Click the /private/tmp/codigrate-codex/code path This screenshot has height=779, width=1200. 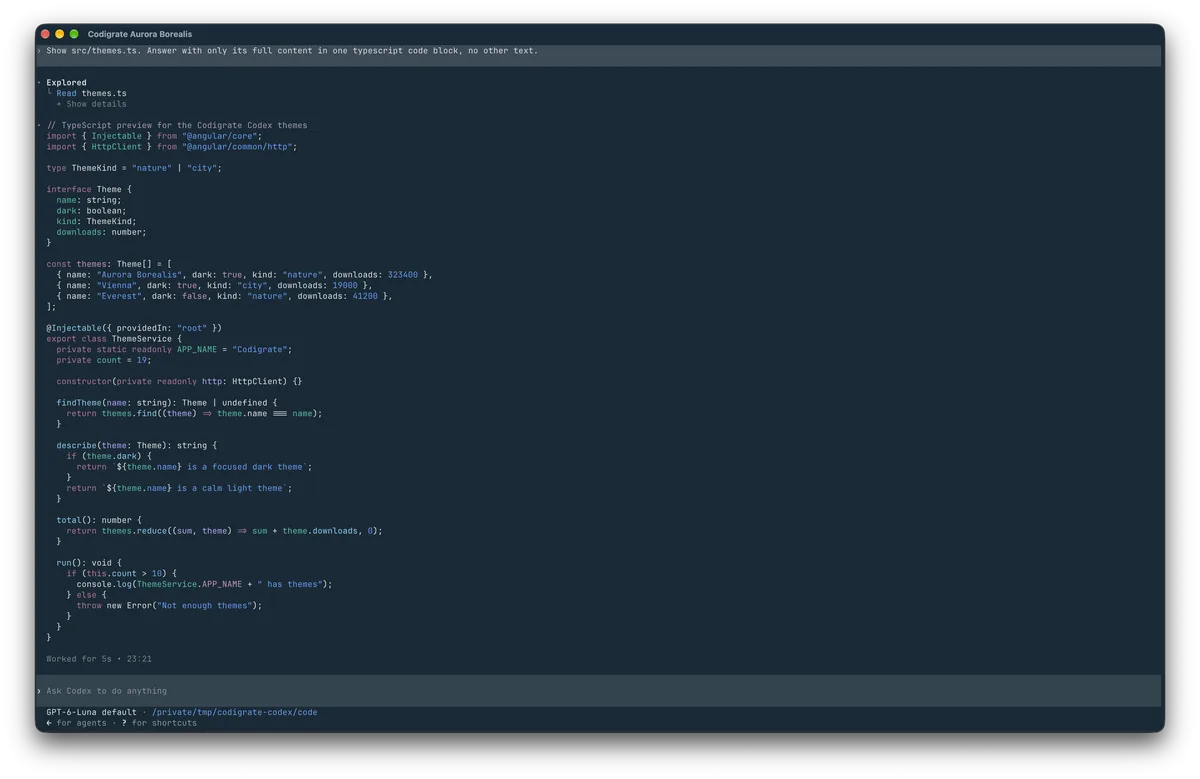pos(234,712)
